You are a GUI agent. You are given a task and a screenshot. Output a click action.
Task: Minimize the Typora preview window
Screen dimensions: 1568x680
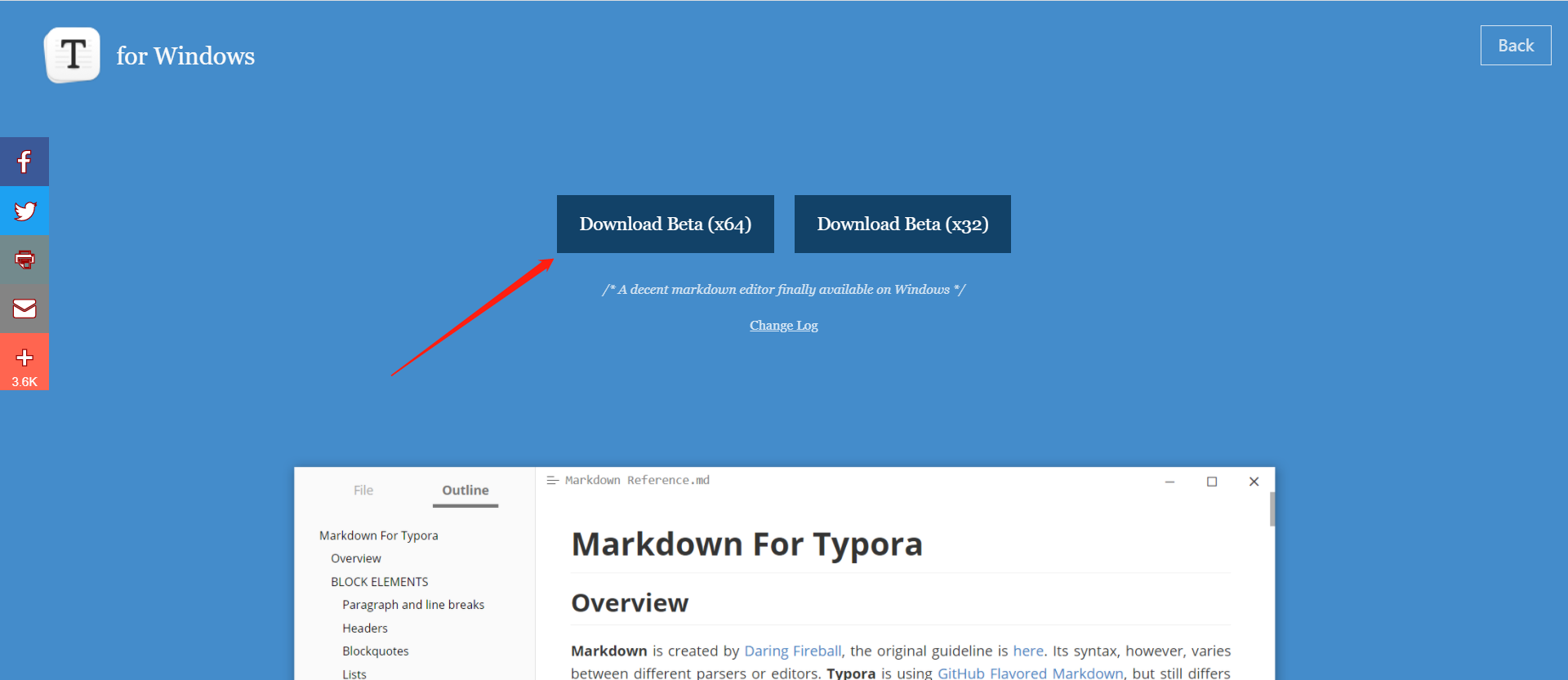click(1169, 482)
